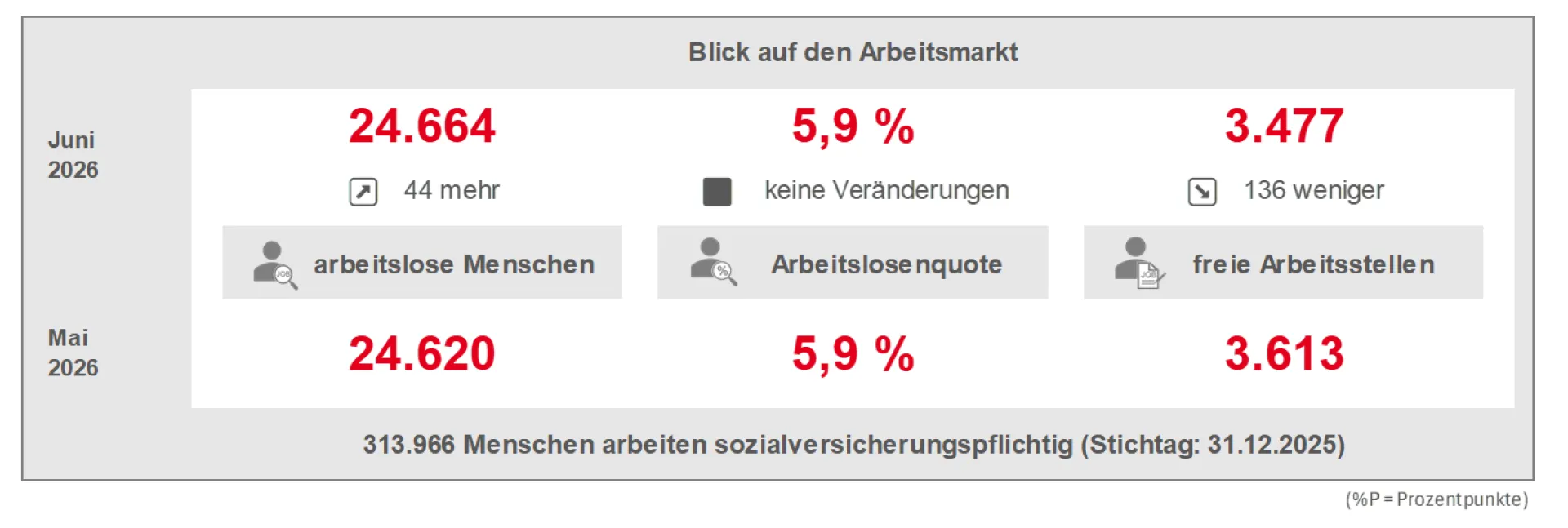The height and width of the screenshot is (528, 1568).
Task: Click the keine Veränderungen text
Action: [x=887, y=191]
